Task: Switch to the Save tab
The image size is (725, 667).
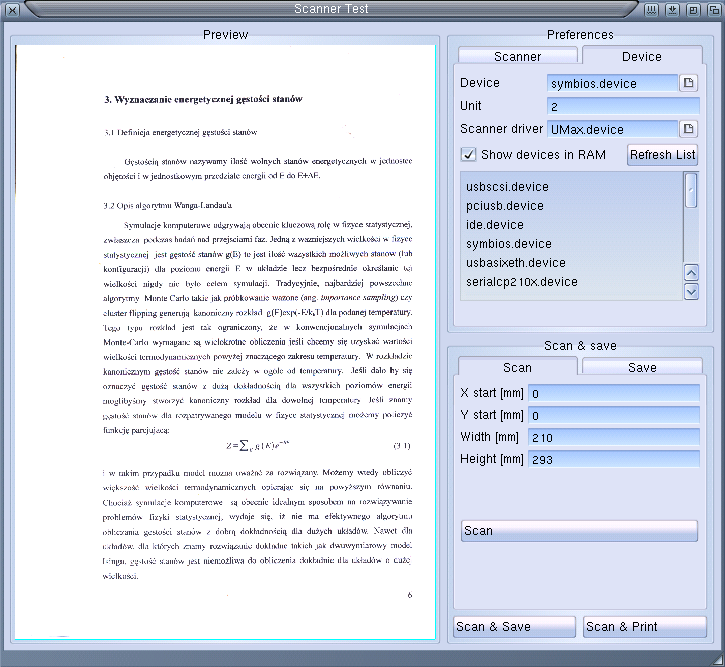Action: [642, 367]
